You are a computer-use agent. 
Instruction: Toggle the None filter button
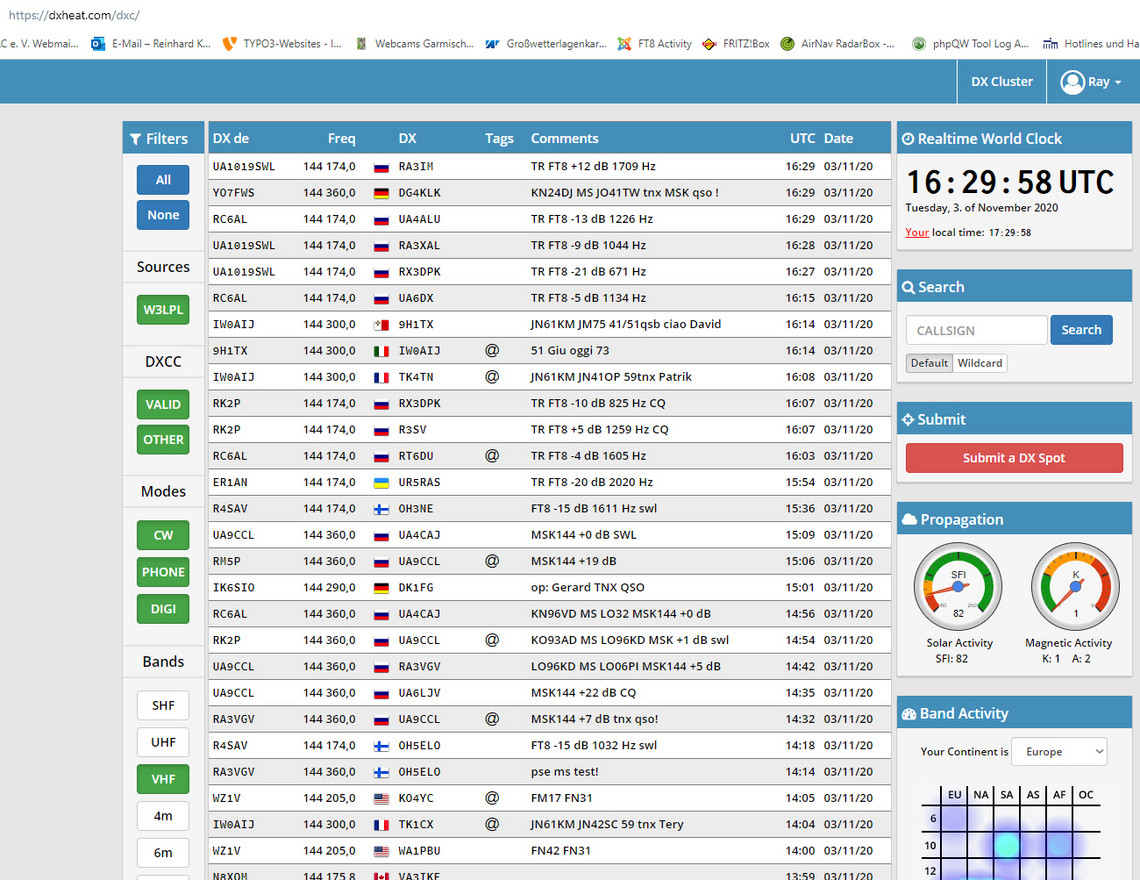pyautogui.click(x=163, y=215)
